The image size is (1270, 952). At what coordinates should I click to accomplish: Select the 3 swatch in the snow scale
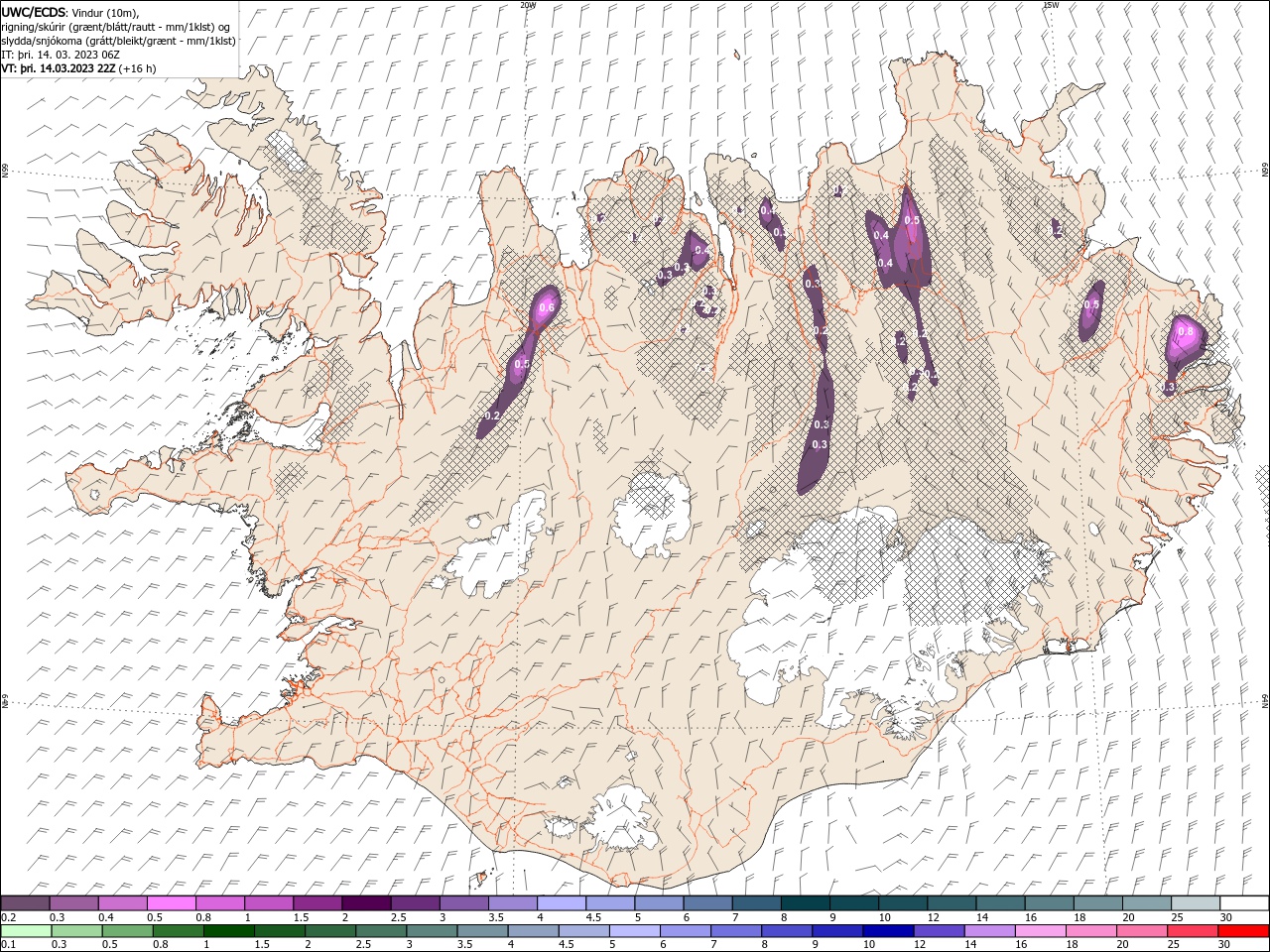tap(463, 903)
